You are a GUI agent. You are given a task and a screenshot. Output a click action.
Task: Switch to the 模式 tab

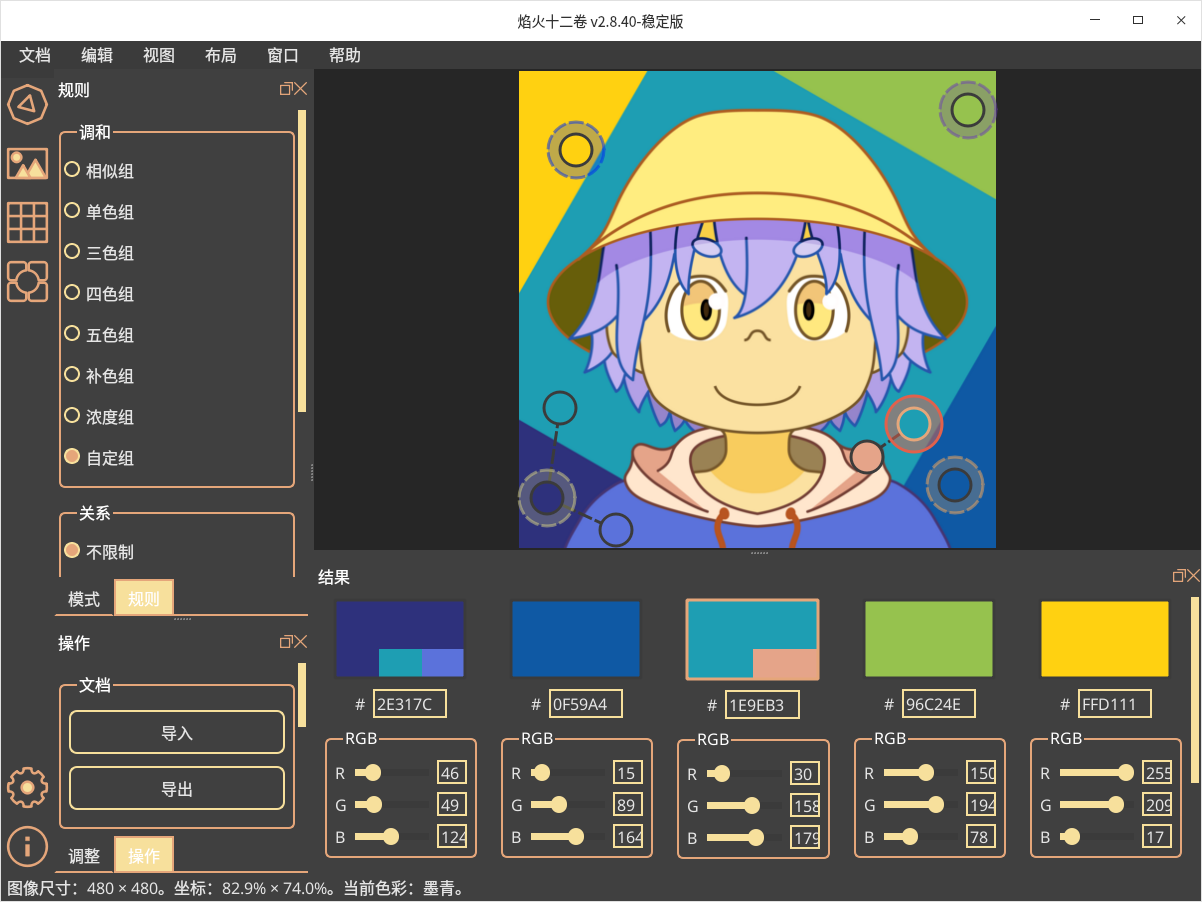[84, 599]
